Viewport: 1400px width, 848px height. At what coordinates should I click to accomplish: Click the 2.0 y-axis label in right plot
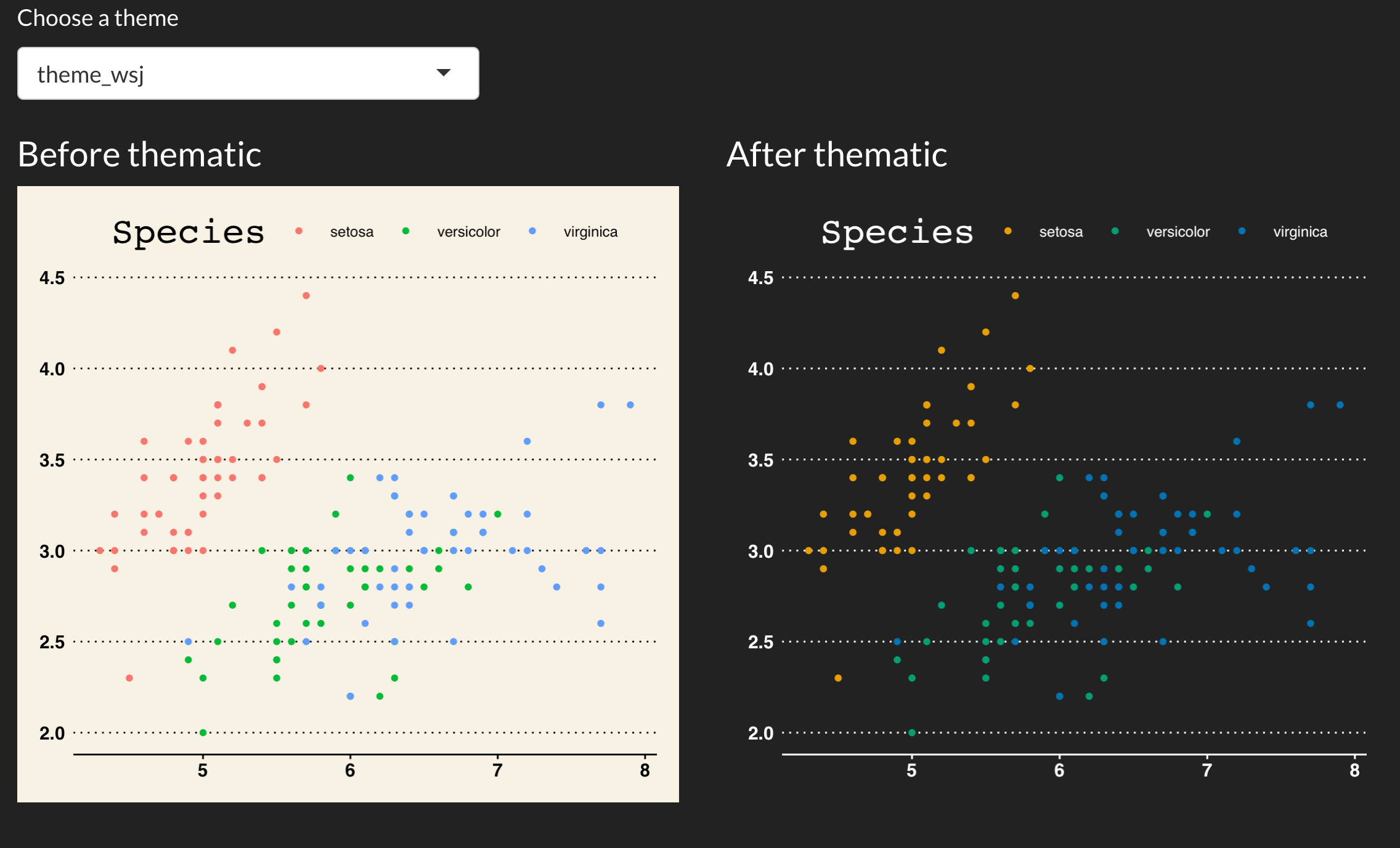[760, 733]
